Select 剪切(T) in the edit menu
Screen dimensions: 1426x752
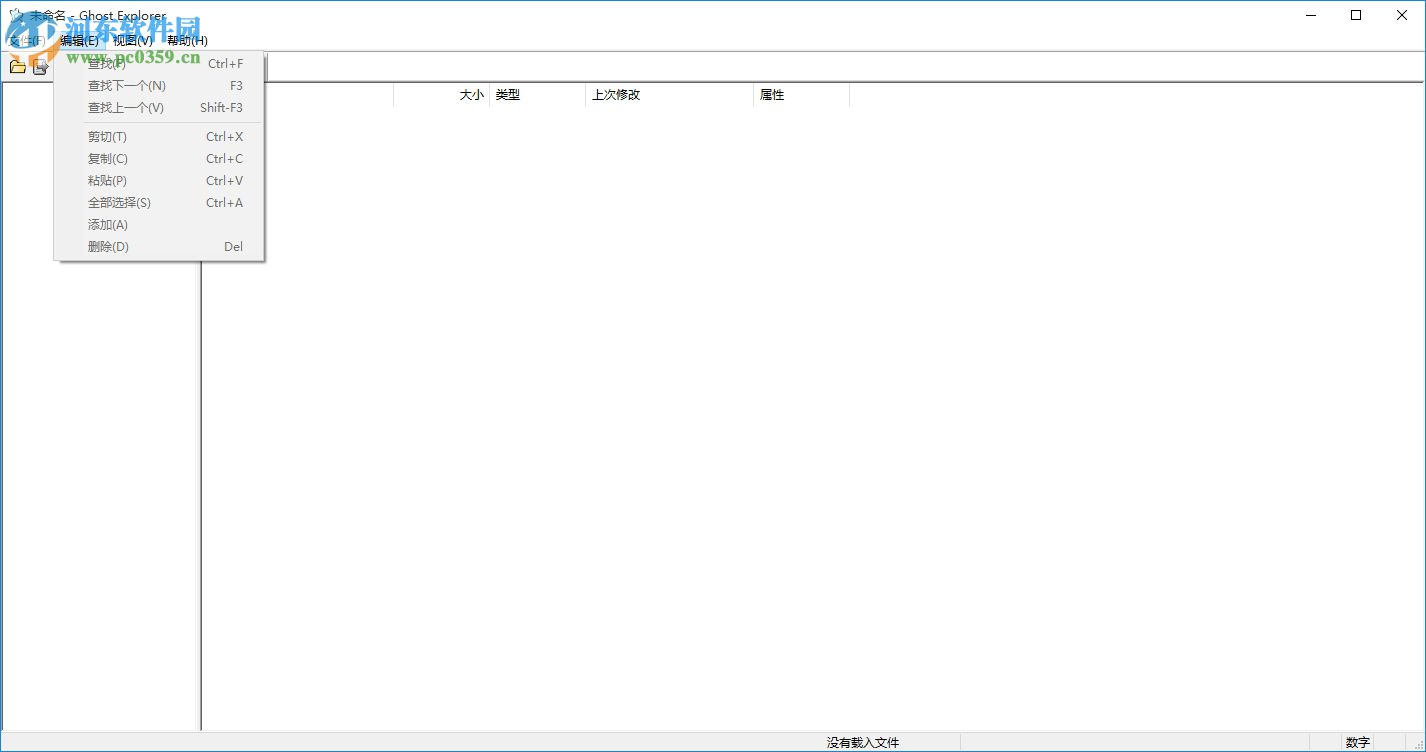click(159, 137)
